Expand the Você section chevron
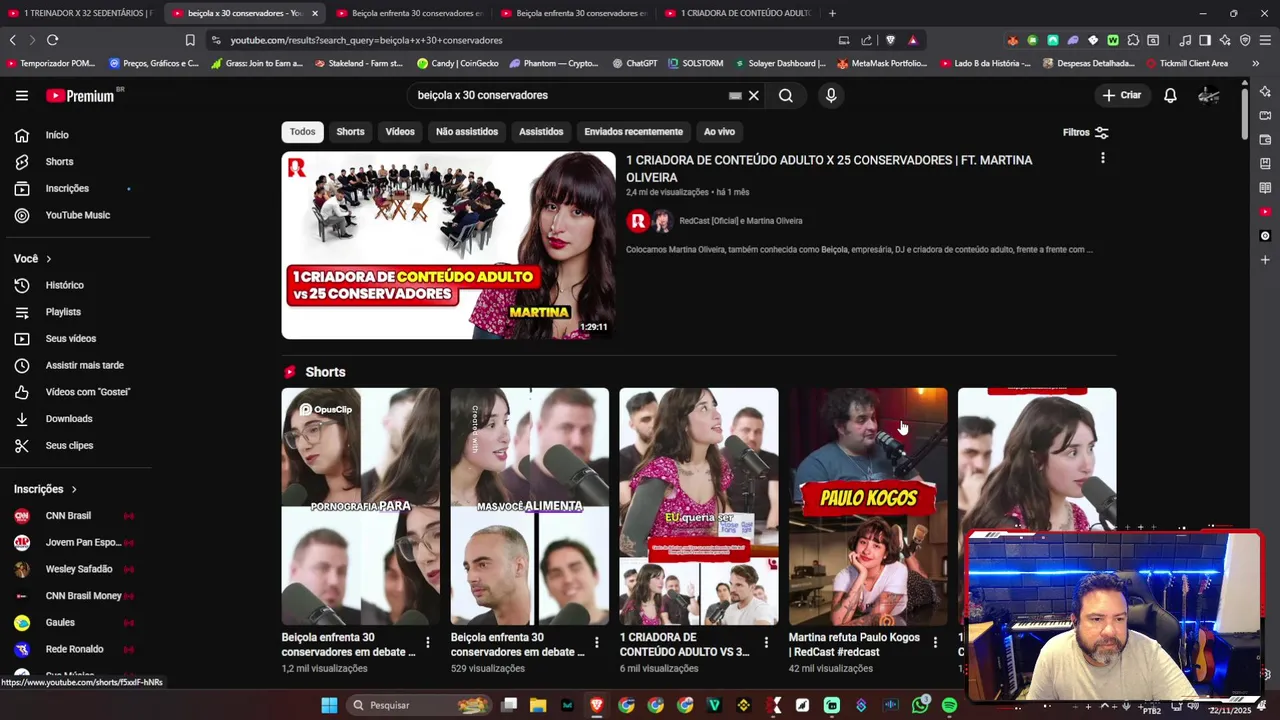This screenshot has height=720, width=1280. [48, 259]
